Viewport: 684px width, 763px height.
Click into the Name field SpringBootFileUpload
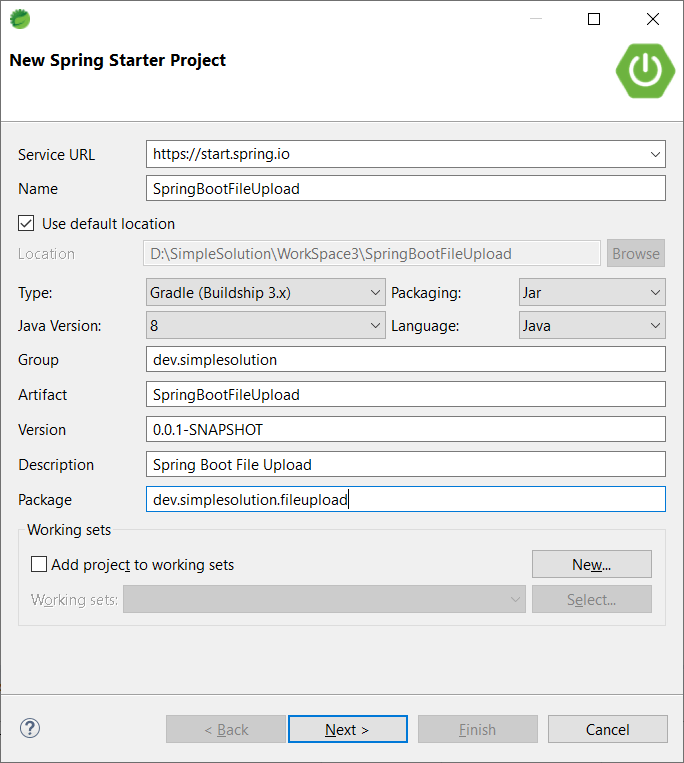tap(406, 188)
